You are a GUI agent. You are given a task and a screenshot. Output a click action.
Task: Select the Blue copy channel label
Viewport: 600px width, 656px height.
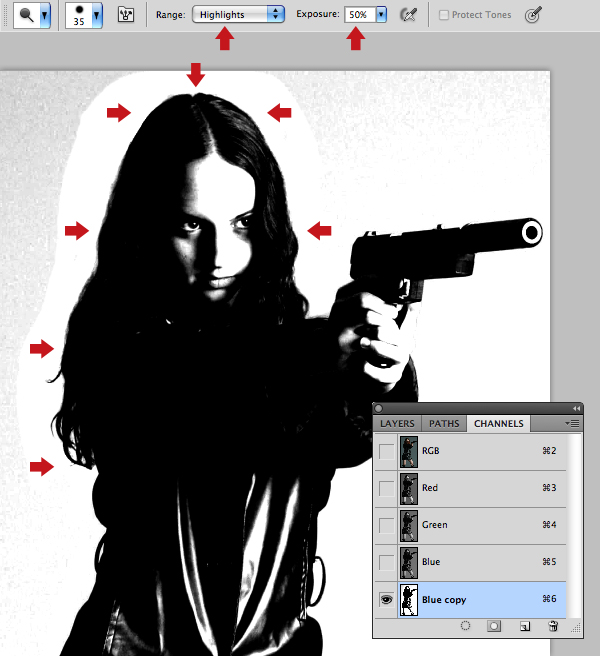[x=444, y=600]
